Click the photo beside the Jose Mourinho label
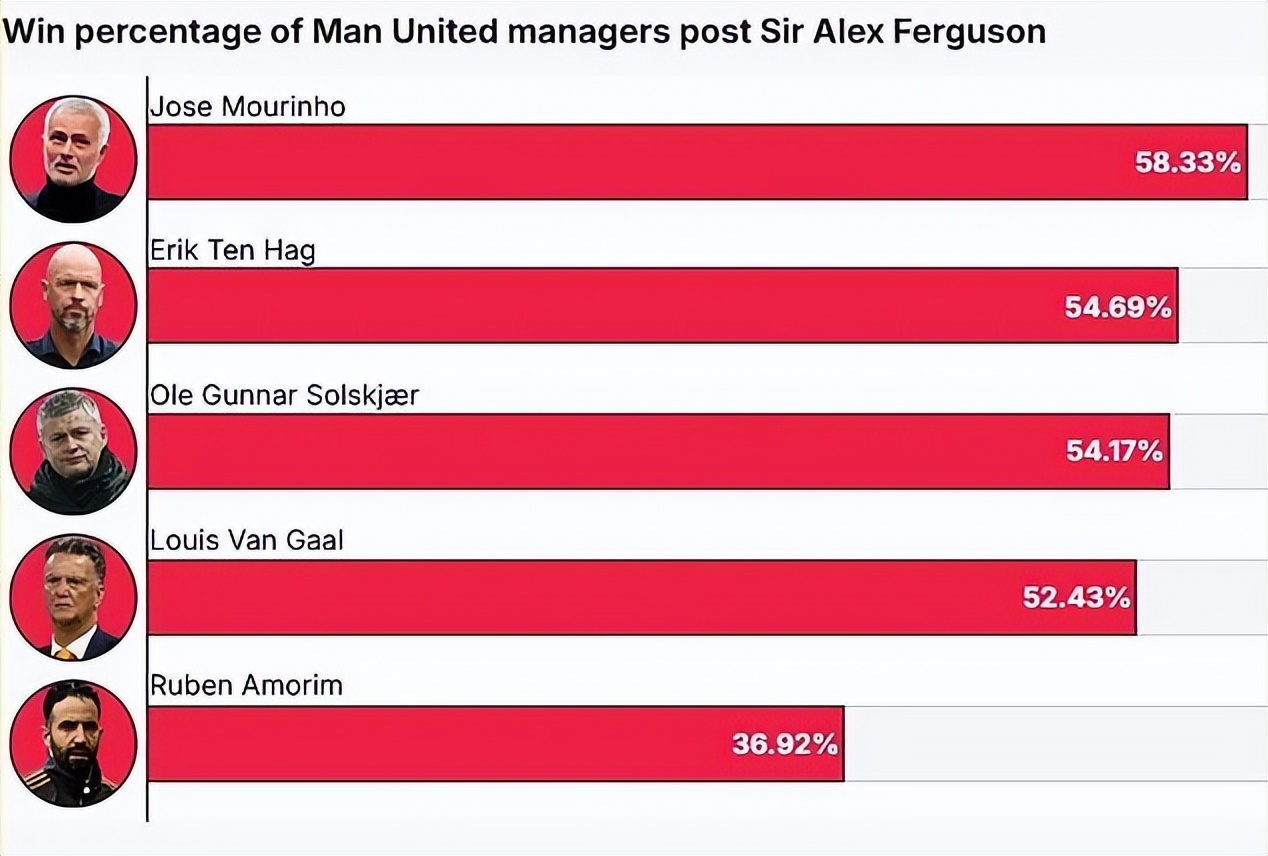Image resolution: width=1268 pixels, height=856 pixels. 73,160
